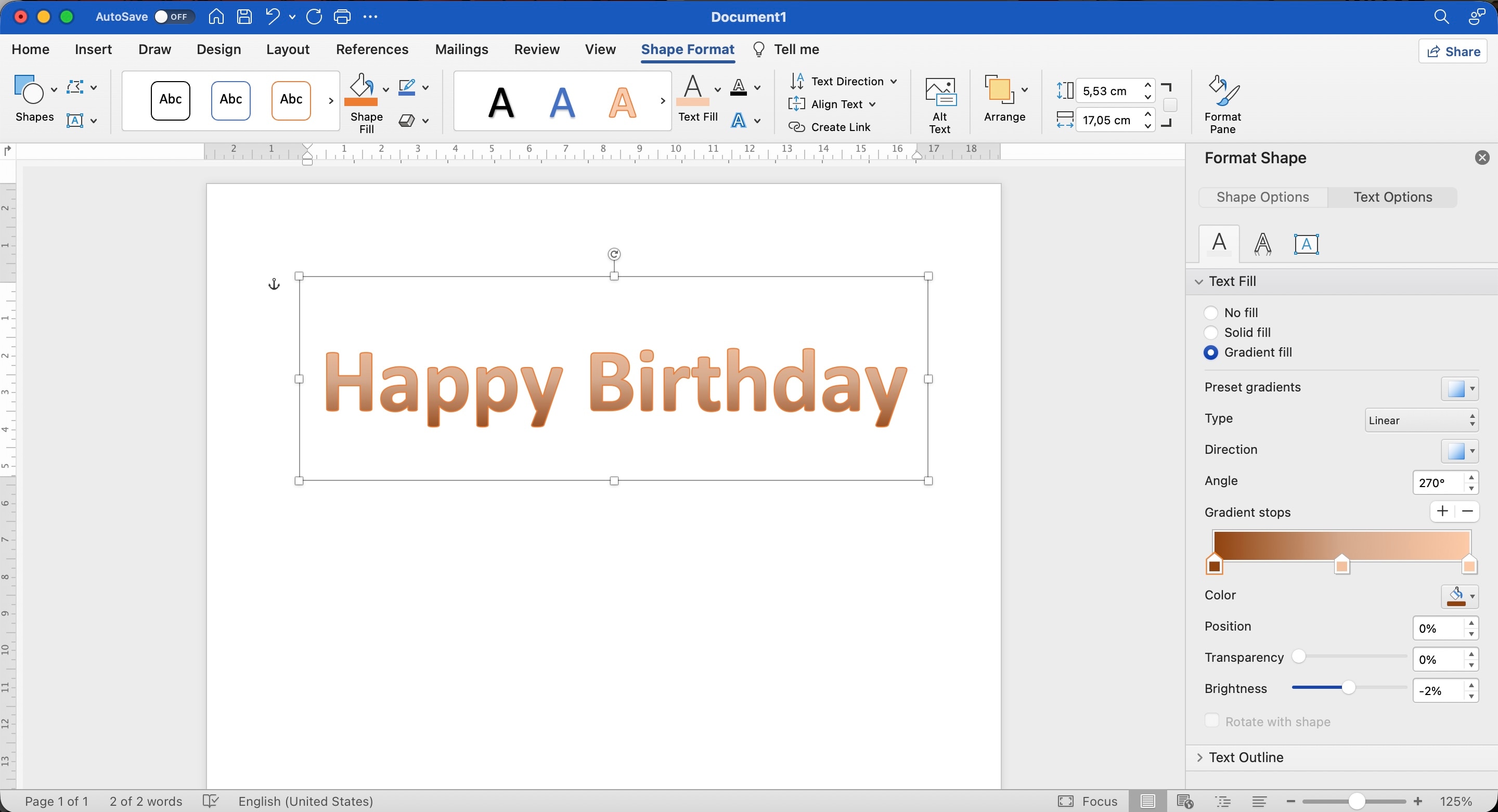1498x812 pixels.
Task: Open the gradient Type Linear combo box
Action: coord(1420,420)
